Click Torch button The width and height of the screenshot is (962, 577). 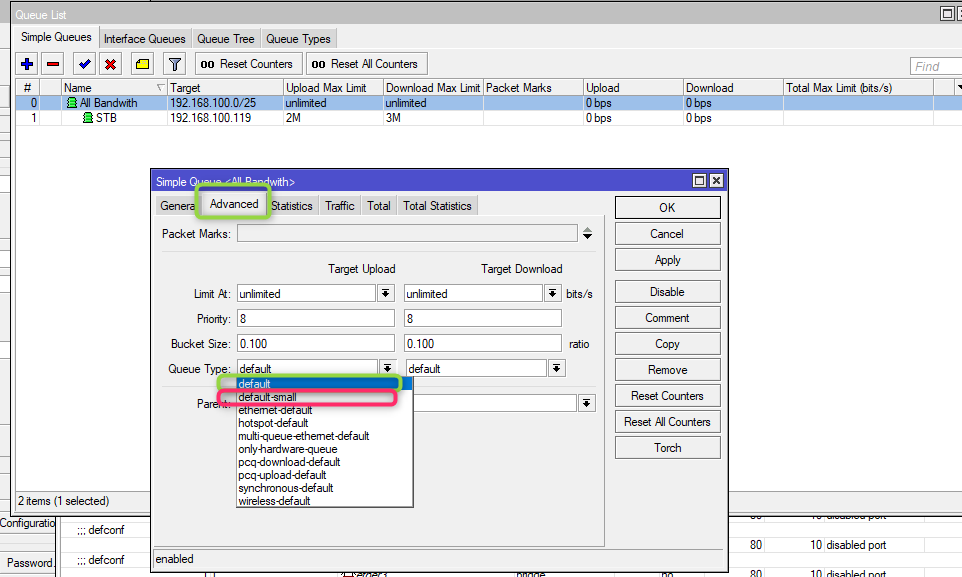point(668,447)
